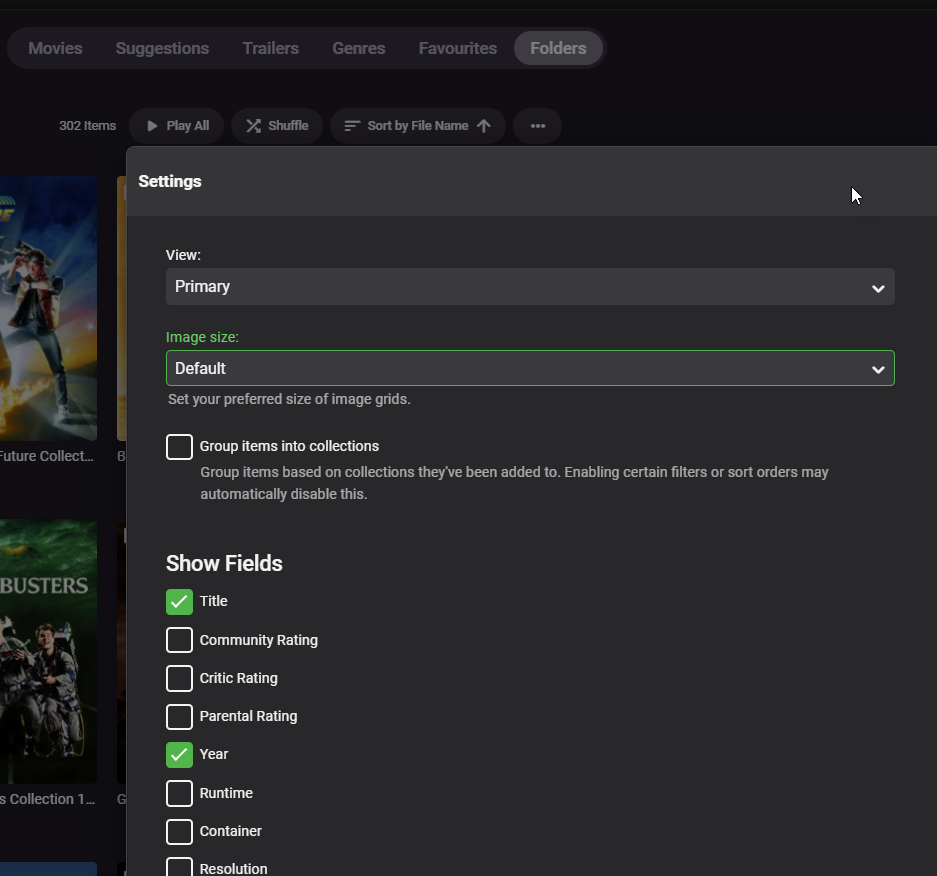Enable the Community Rating checkbox
The height and width of the screenshot is (876, 937).
pos(179,640)
